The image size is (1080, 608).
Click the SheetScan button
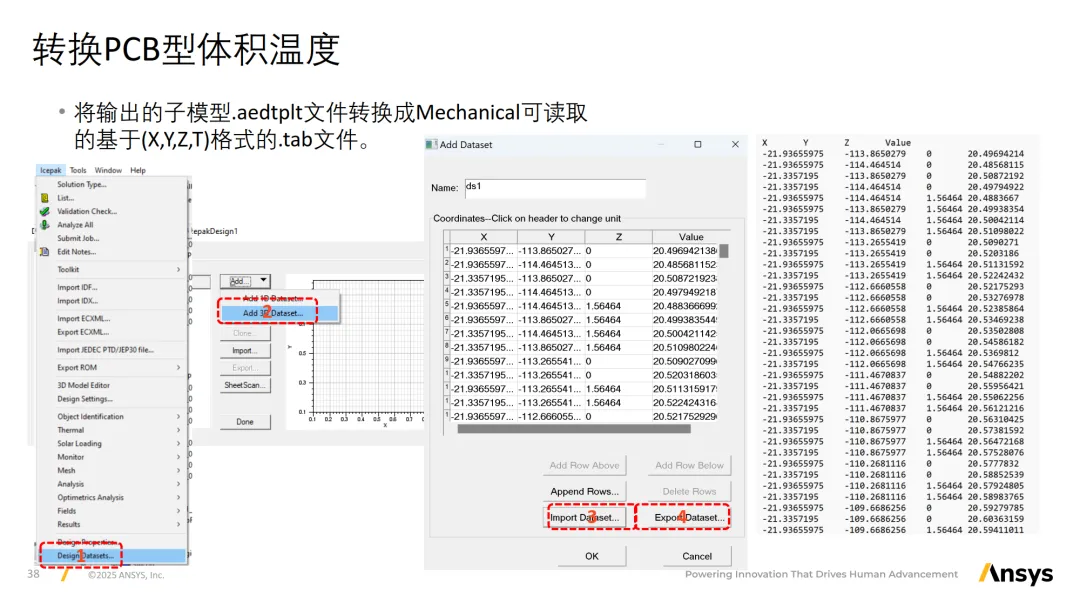click(245, 385)
